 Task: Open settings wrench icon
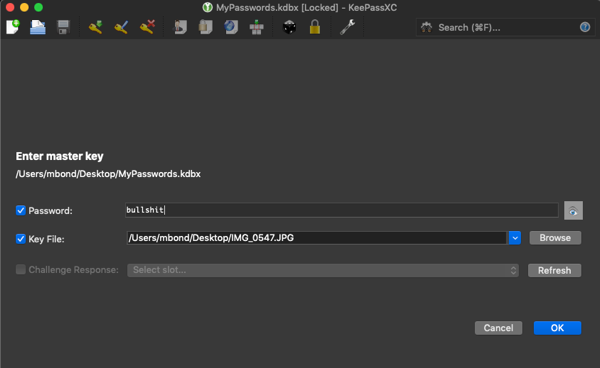(x=347, y=27)
